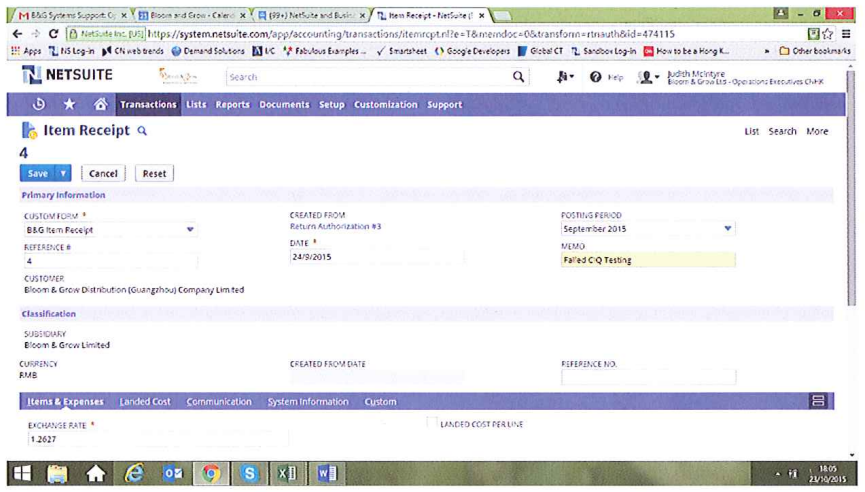
Task: Click the NetSuite logo
Action: 67,74
